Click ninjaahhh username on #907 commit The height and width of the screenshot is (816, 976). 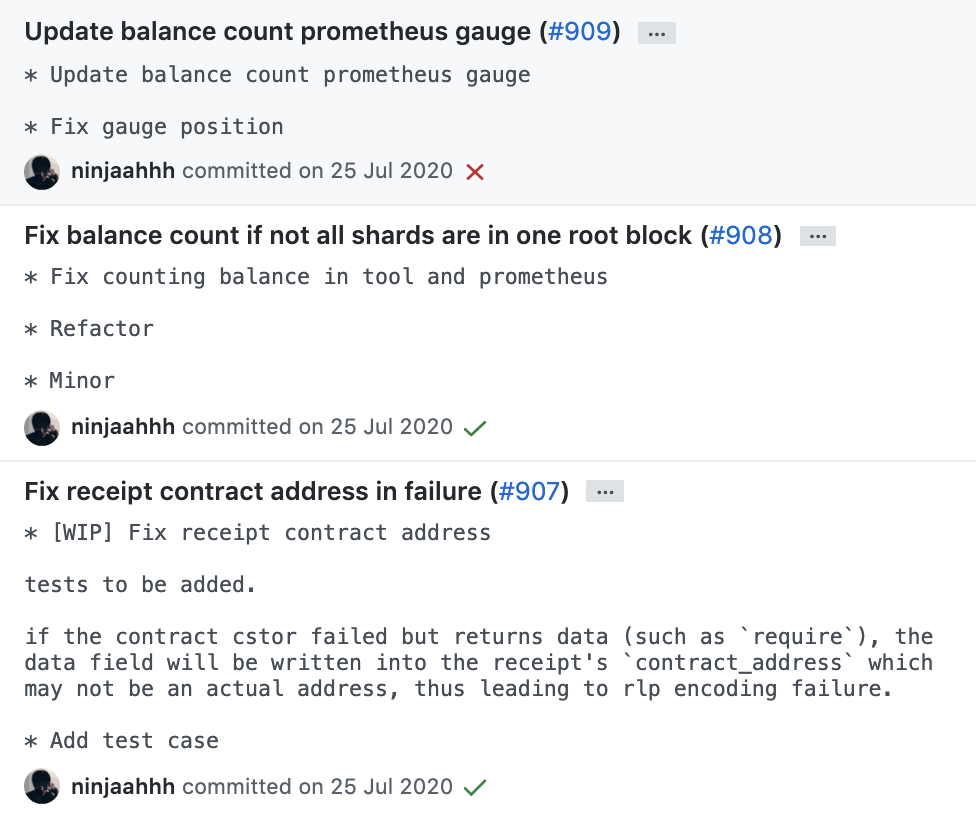(x=123, y=787)
